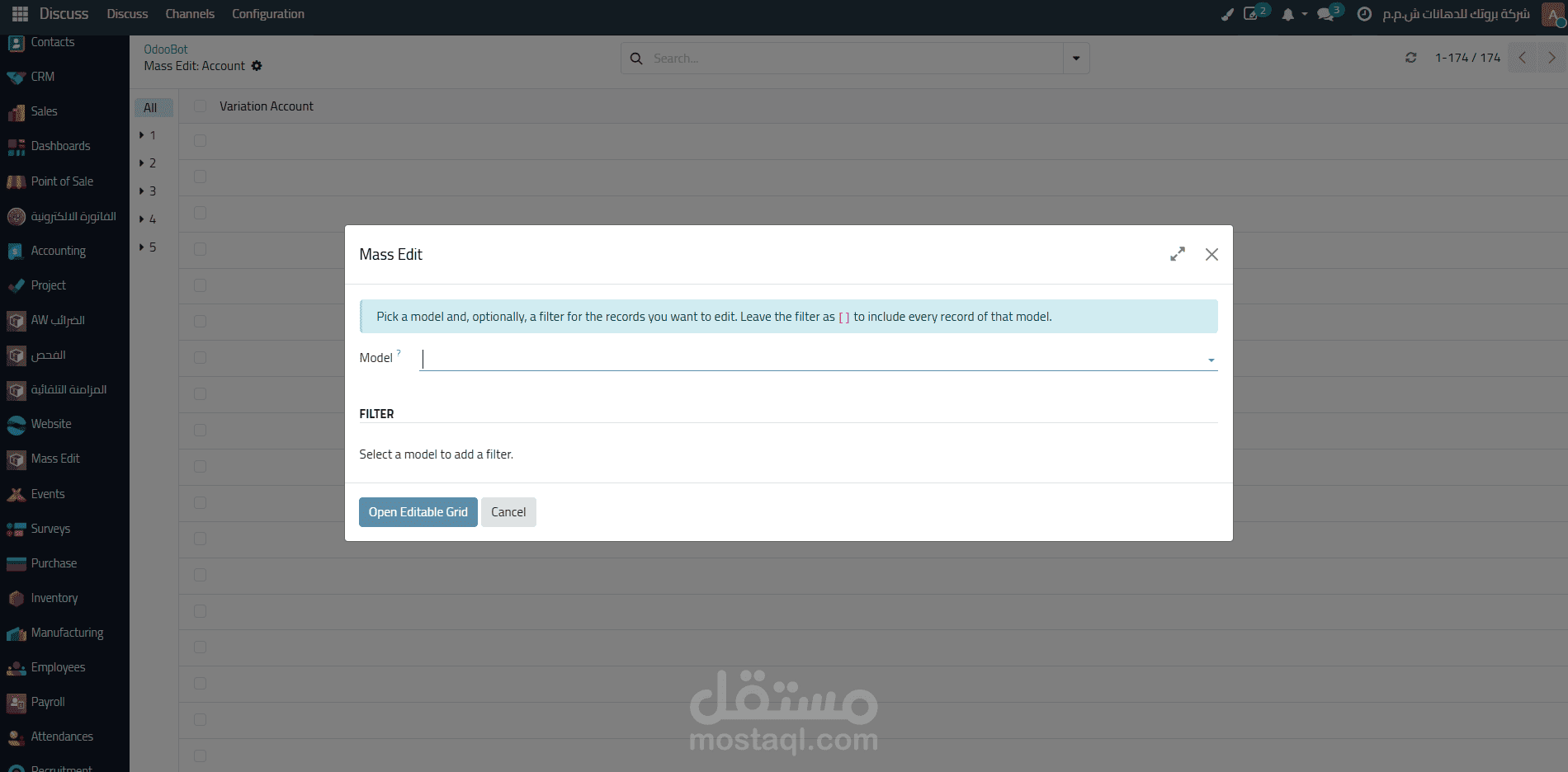Viewport: 1568px width, 772px height.
Task: Open the activities clock icon
Action: (1364, 14)
